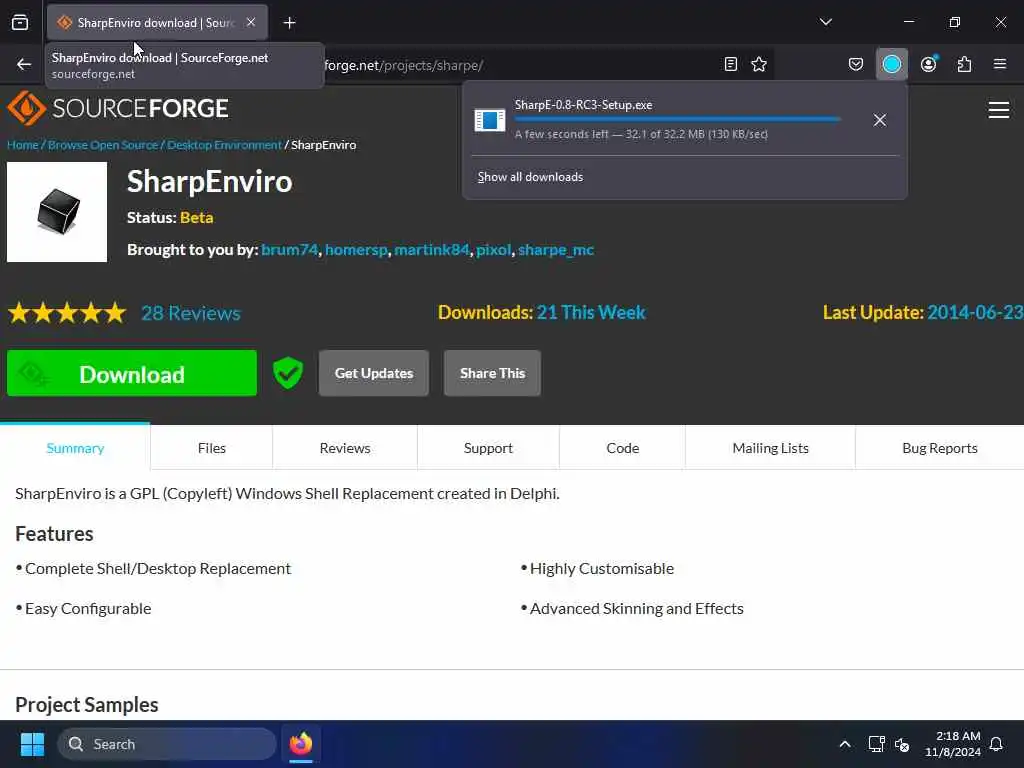Open the Firefox application menu
The image size is (1024, 768).
[x=999, y=64]
